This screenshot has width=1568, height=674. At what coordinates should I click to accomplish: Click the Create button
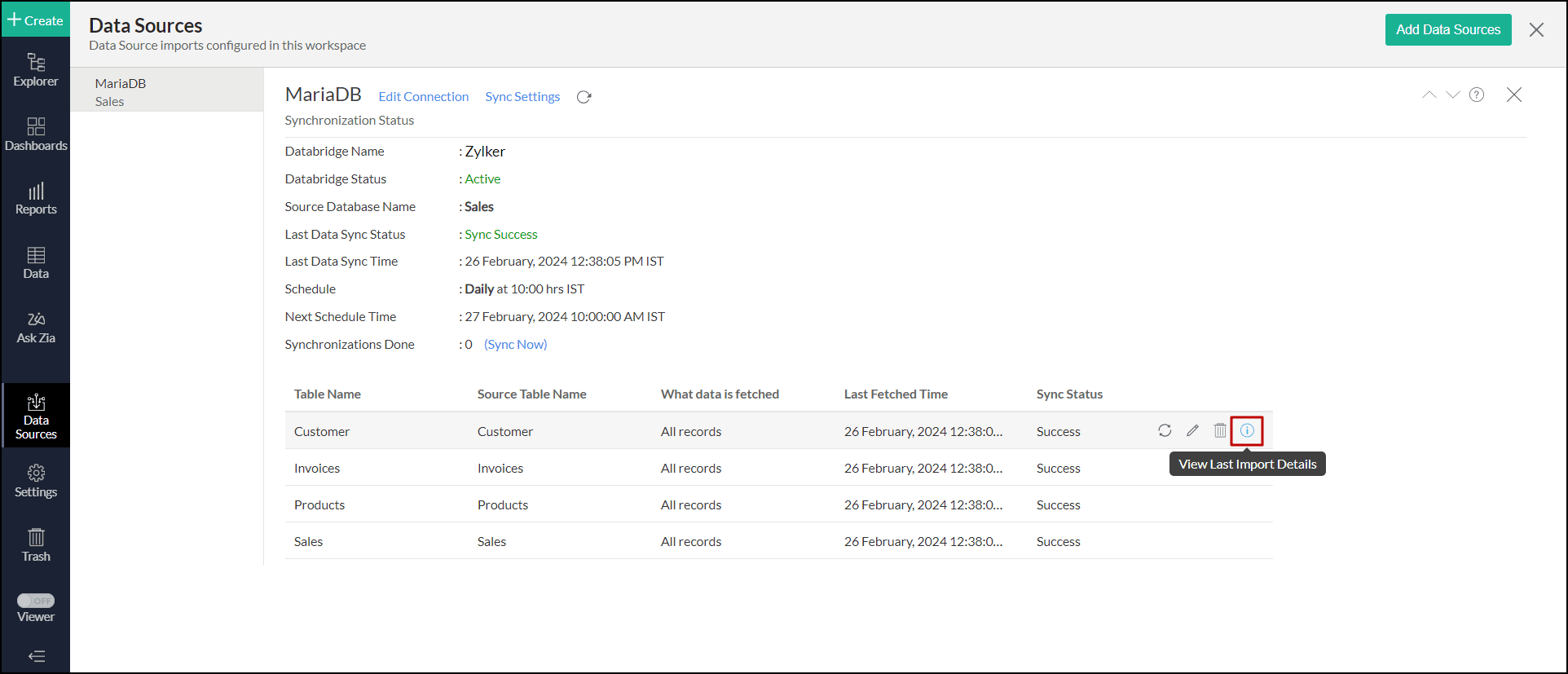point(36,20)
